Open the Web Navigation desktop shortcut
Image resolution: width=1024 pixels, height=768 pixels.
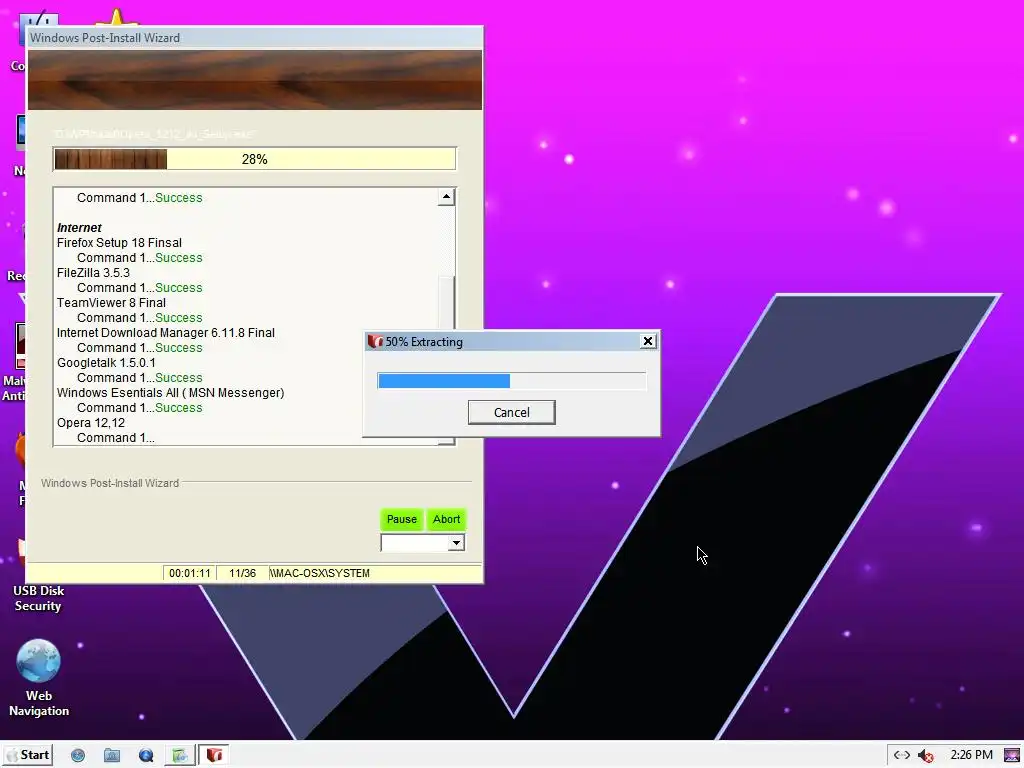(x=39, y=678)
